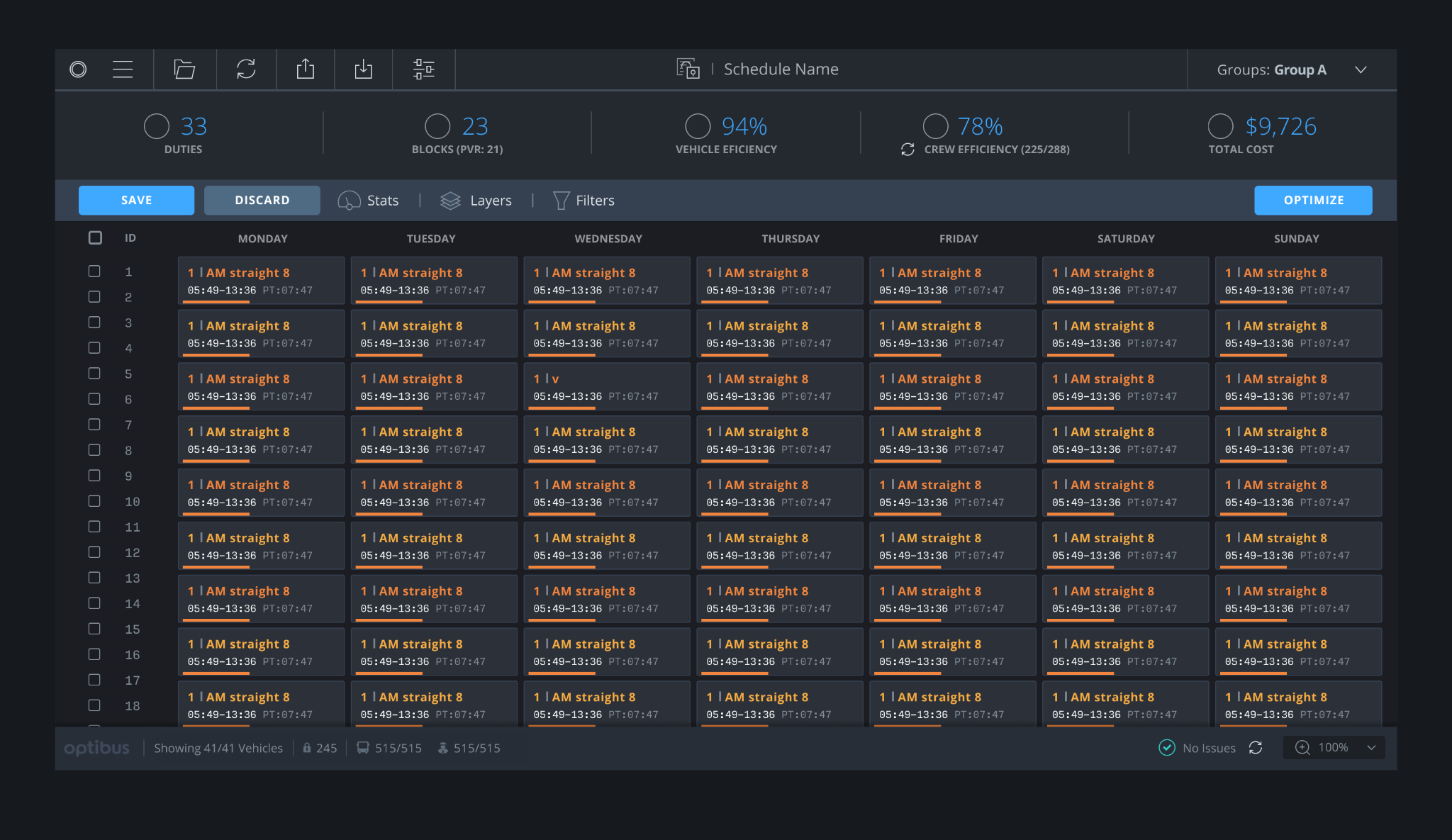Screen dimensions: 1452x840
Task: Click the refresh schedule toolbar icon
Action: pyautogui.click(x=246, y=69)
